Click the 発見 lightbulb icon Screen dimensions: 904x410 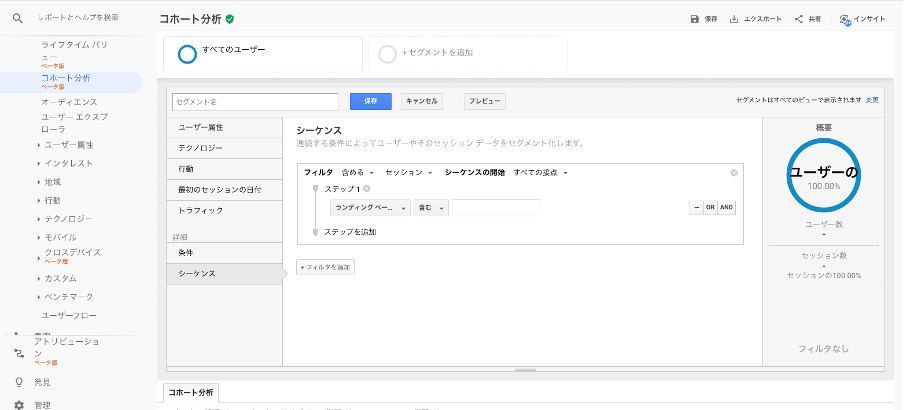pyautogui.click(x=18, y=382)
